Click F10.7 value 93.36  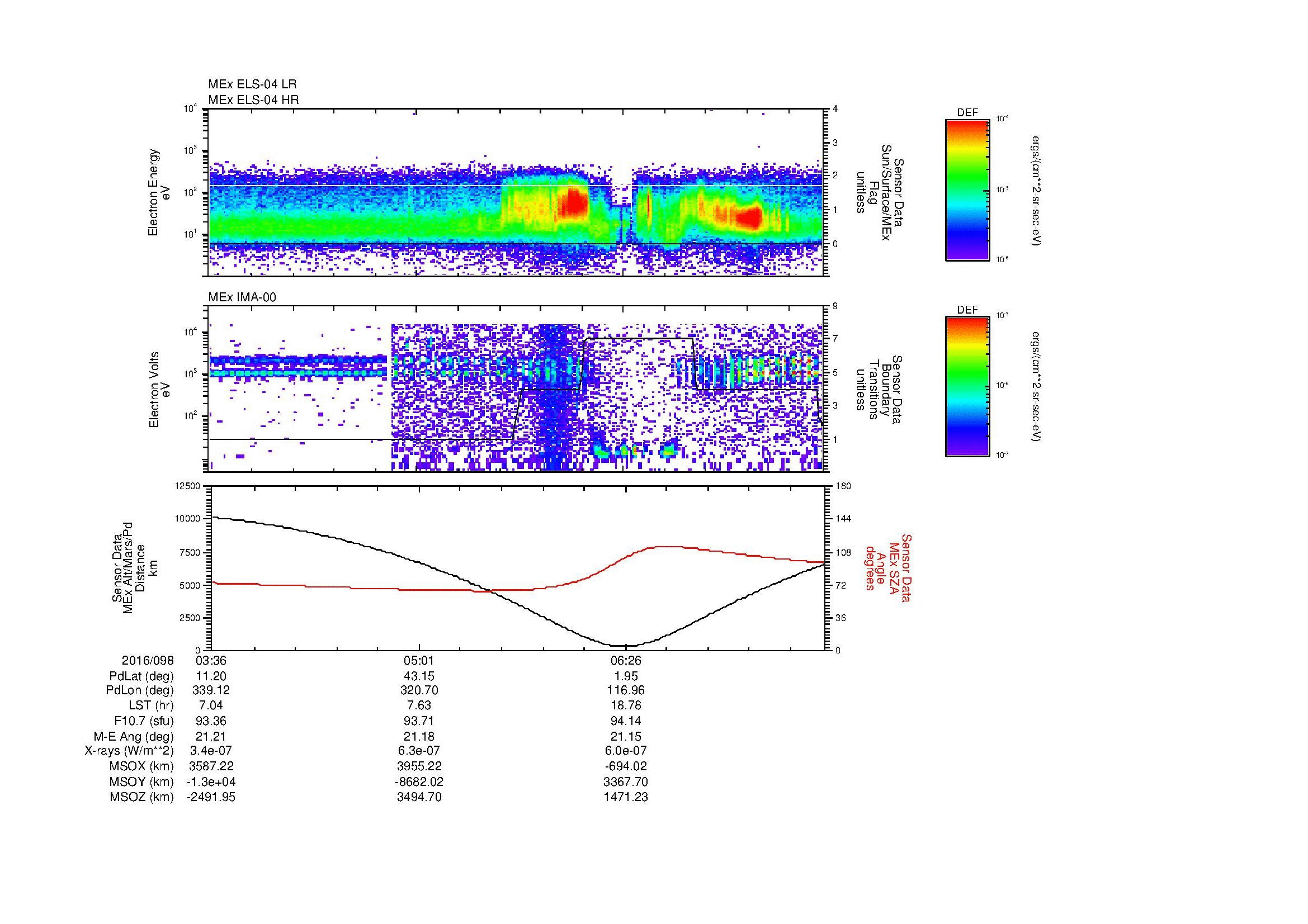(x=211, y=721)
